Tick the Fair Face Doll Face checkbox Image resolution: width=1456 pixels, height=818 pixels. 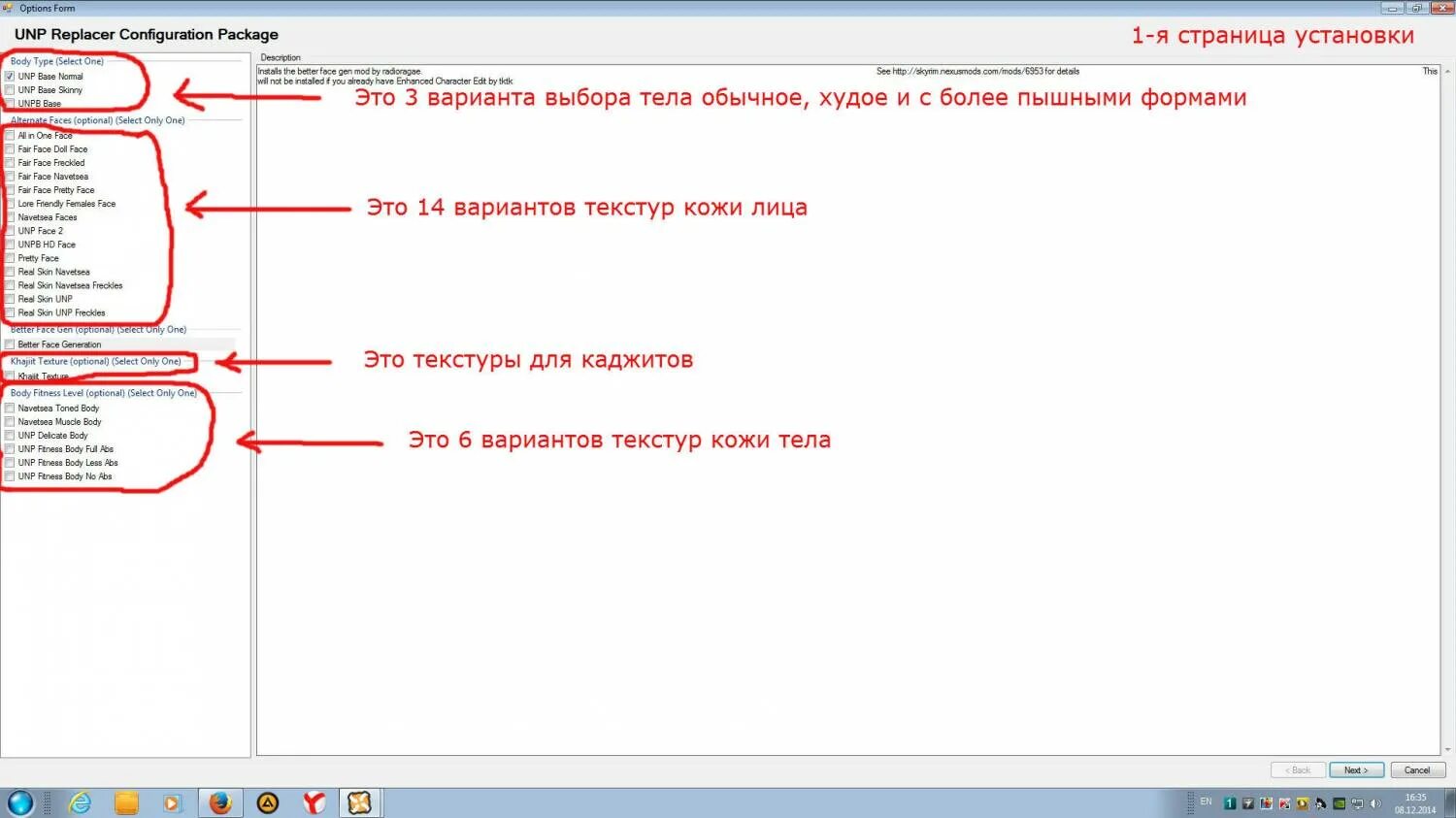[10, 149]
